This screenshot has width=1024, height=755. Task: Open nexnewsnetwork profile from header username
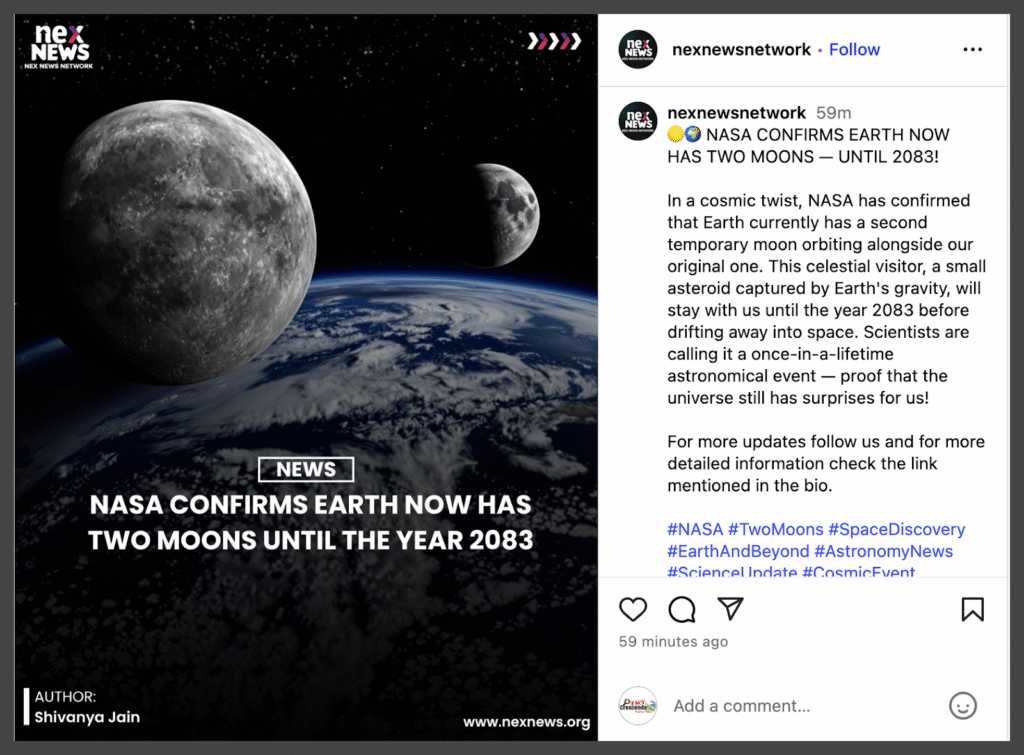[x=741, y=50]
